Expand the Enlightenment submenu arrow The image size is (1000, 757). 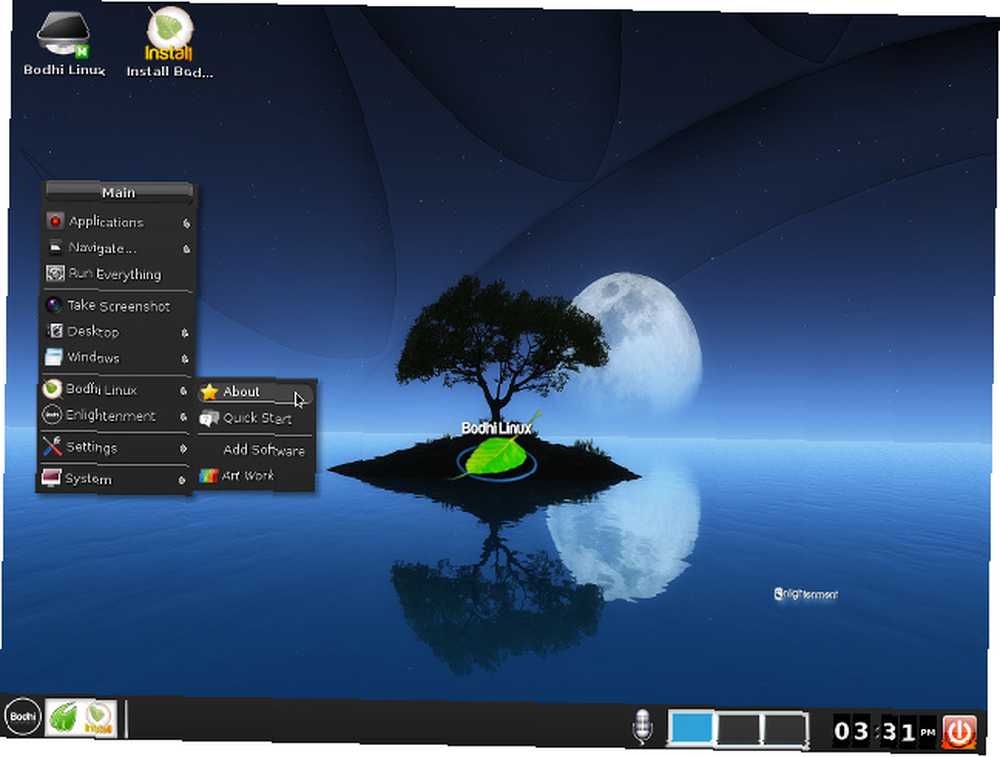(x=183, y=416)
